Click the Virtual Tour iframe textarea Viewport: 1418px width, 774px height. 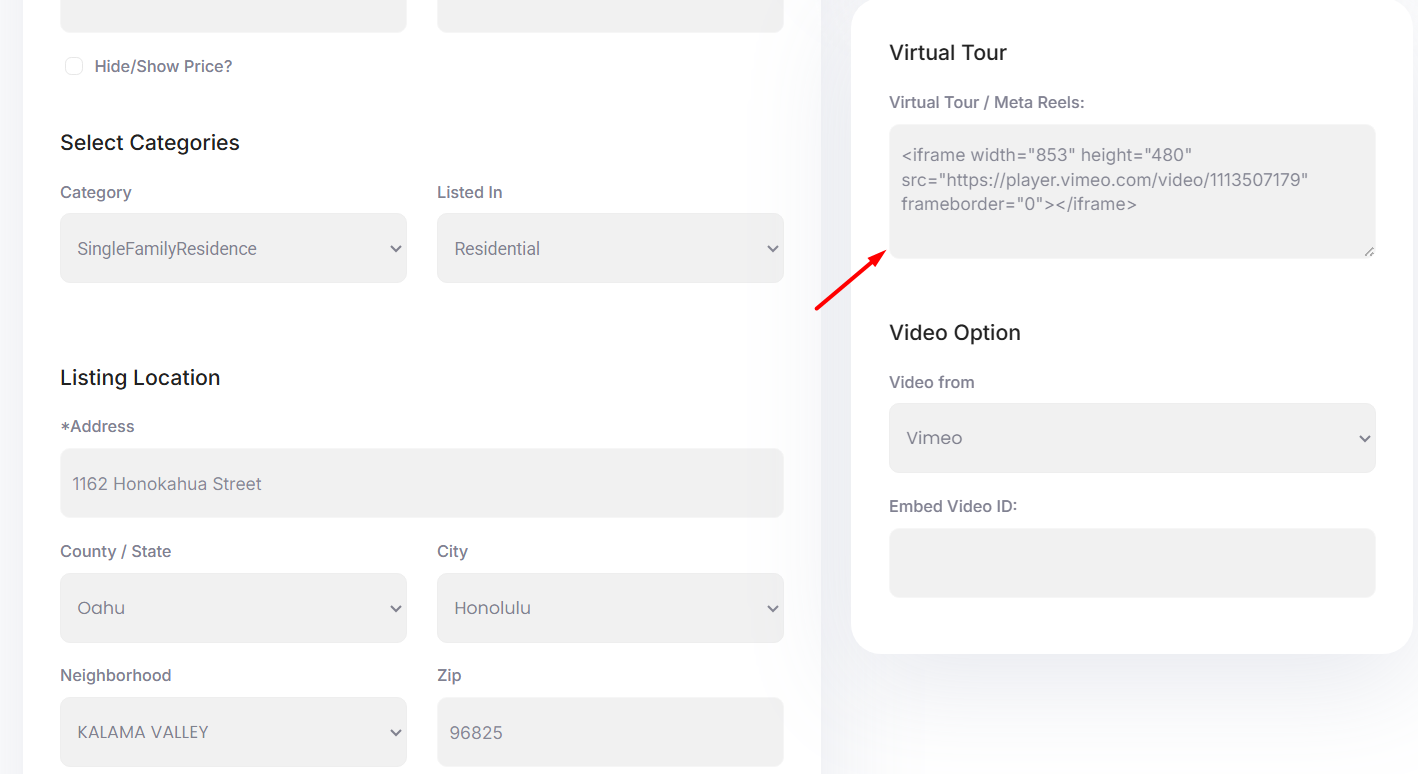1132,191
